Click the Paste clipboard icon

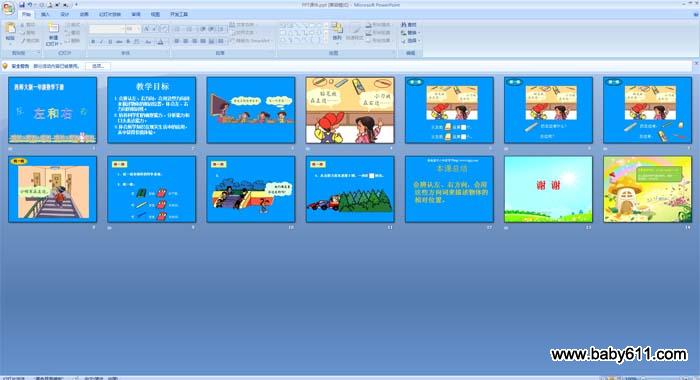(x=10, y=29)
